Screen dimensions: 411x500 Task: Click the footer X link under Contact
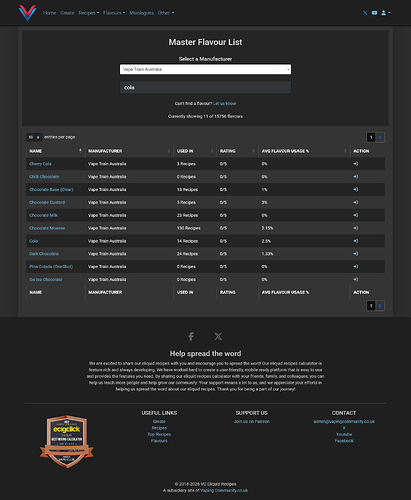tap(344, 428)
